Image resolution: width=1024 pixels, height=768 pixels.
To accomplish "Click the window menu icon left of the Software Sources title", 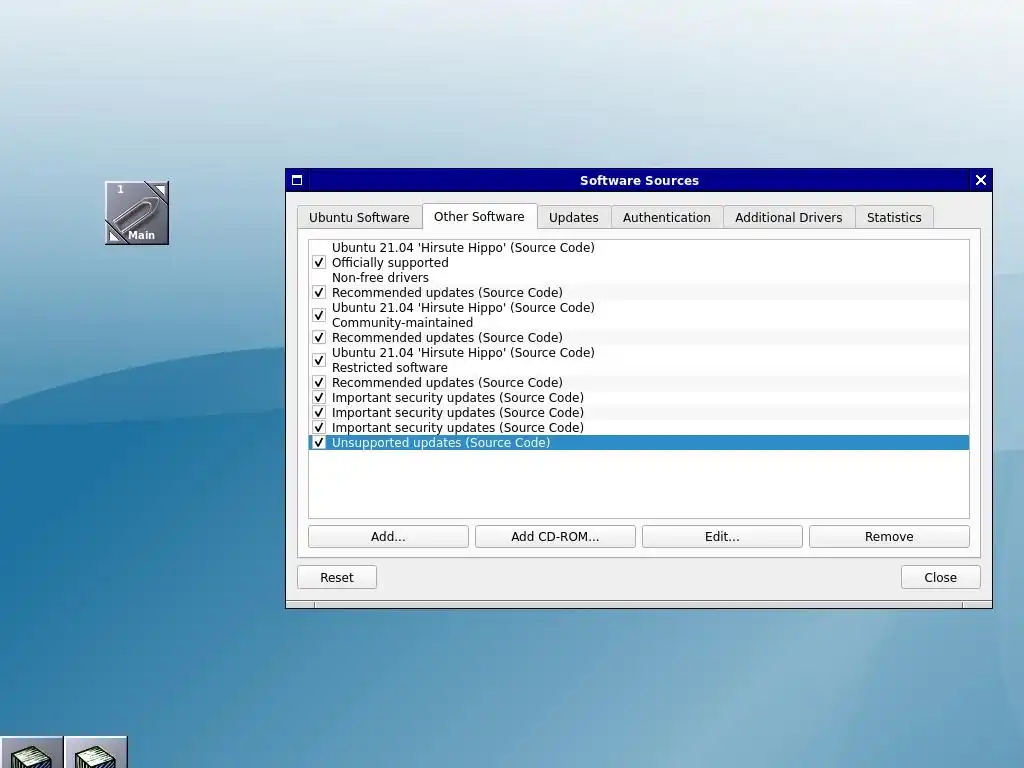I will pos(297,180).
